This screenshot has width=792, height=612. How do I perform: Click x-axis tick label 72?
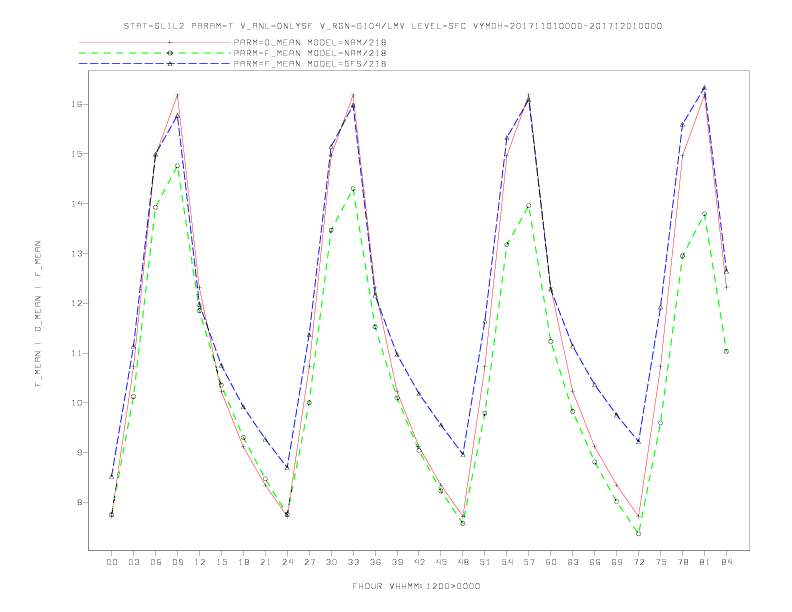(639, 562)
